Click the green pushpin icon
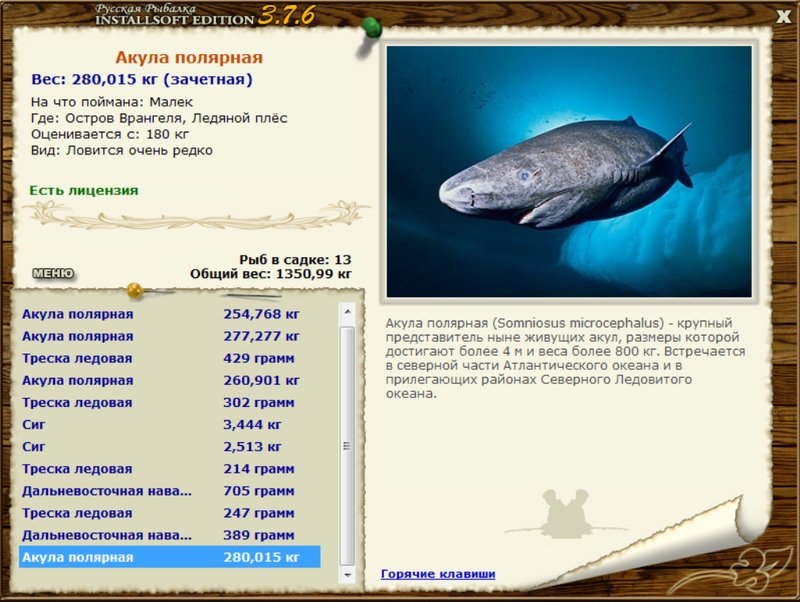Image resolution: width=800 pixels, height=602 pixels. tap(371, 29)
